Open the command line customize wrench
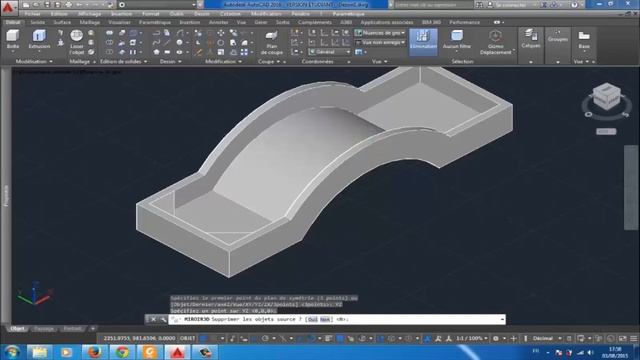Screen dimensions: 640x360 pyautogui.click(x=163, y=319)
